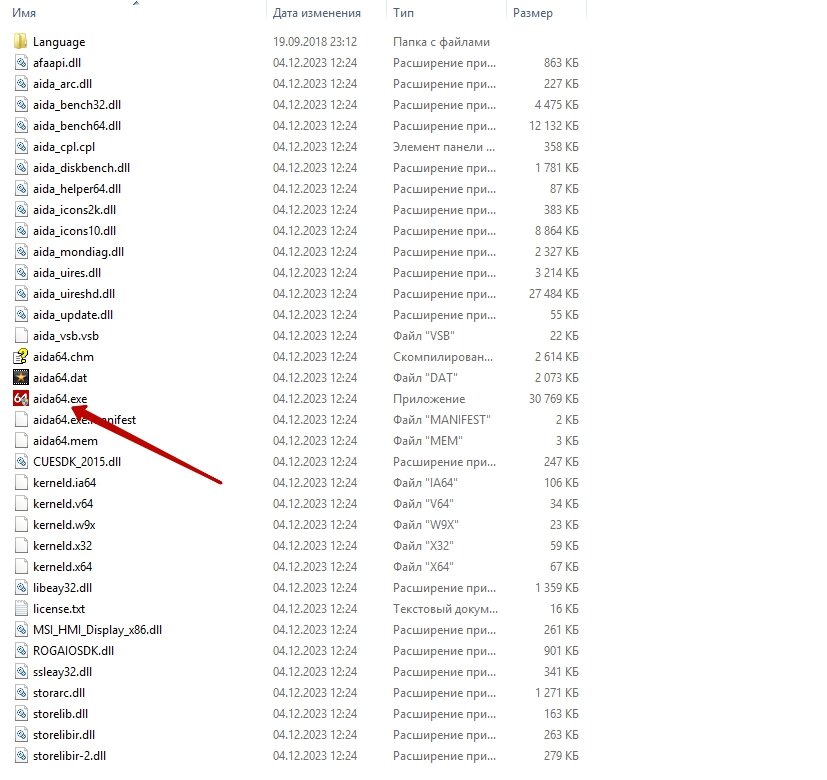This screenshot has width=827, height=780.
Task: Sort by the Размер column header
Action: pos(533,13)
